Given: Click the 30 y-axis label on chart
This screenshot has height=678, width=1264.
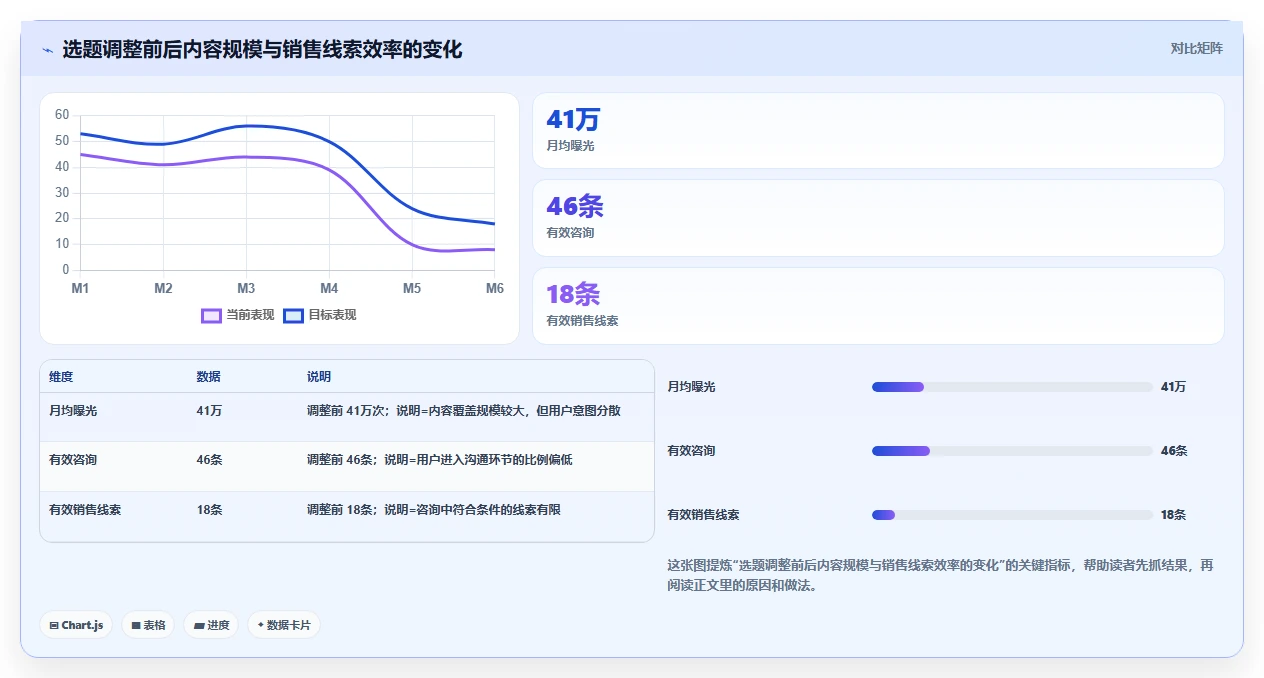Looking at the screenshot, I should tap(62, 192).
